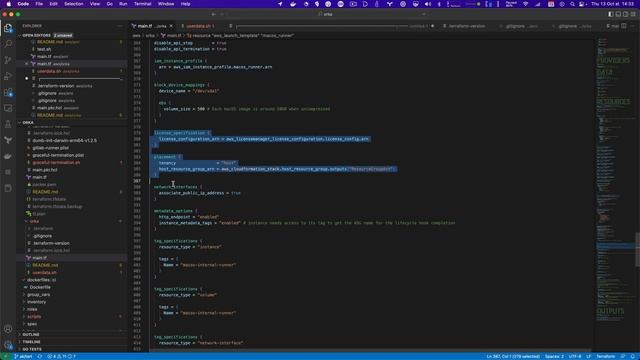The width and height of the screenshot is (640, 360).
Task: Open the Extensions view
Action: [x=8, y=92]
